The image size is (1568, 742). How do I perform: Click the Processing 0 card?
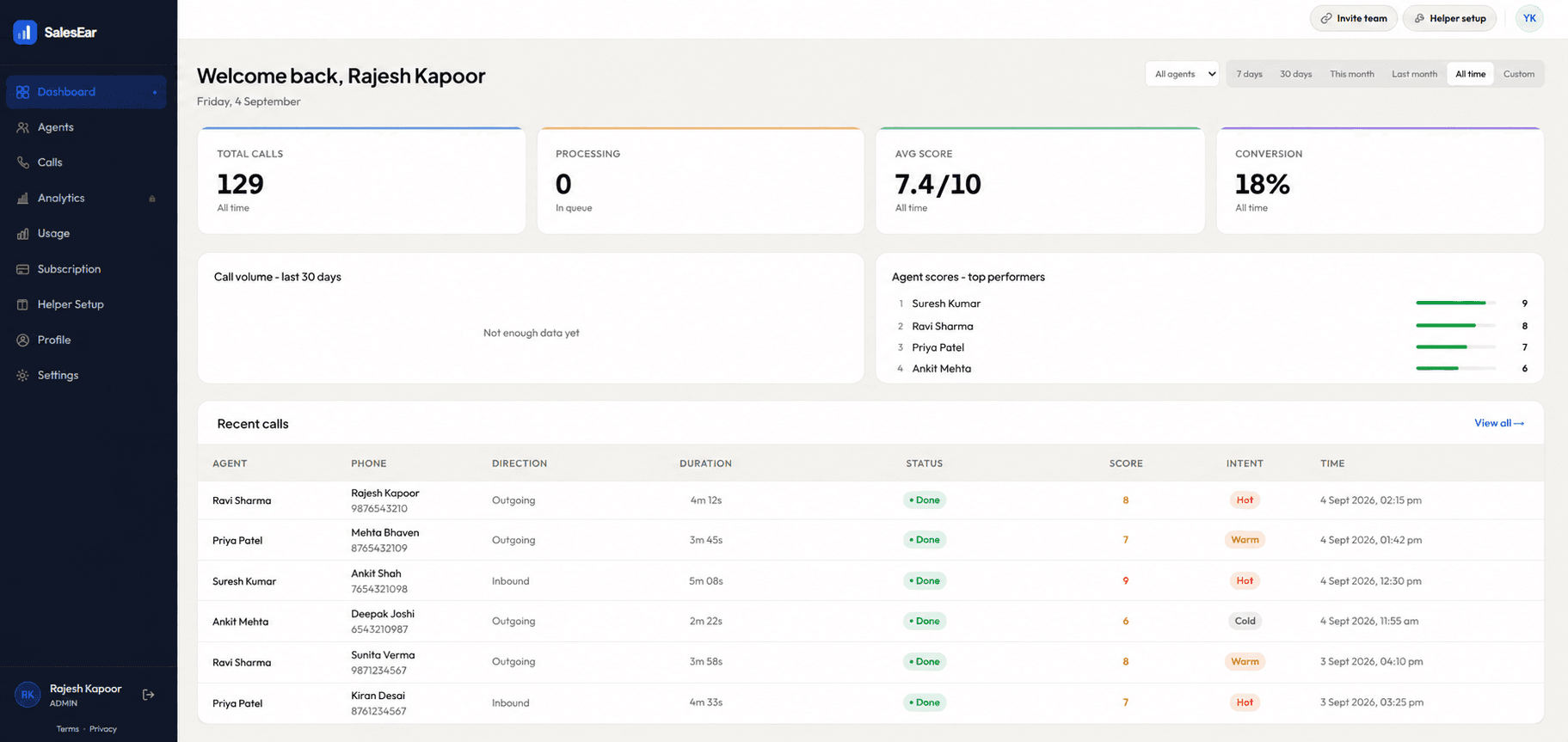click(700, 181)
